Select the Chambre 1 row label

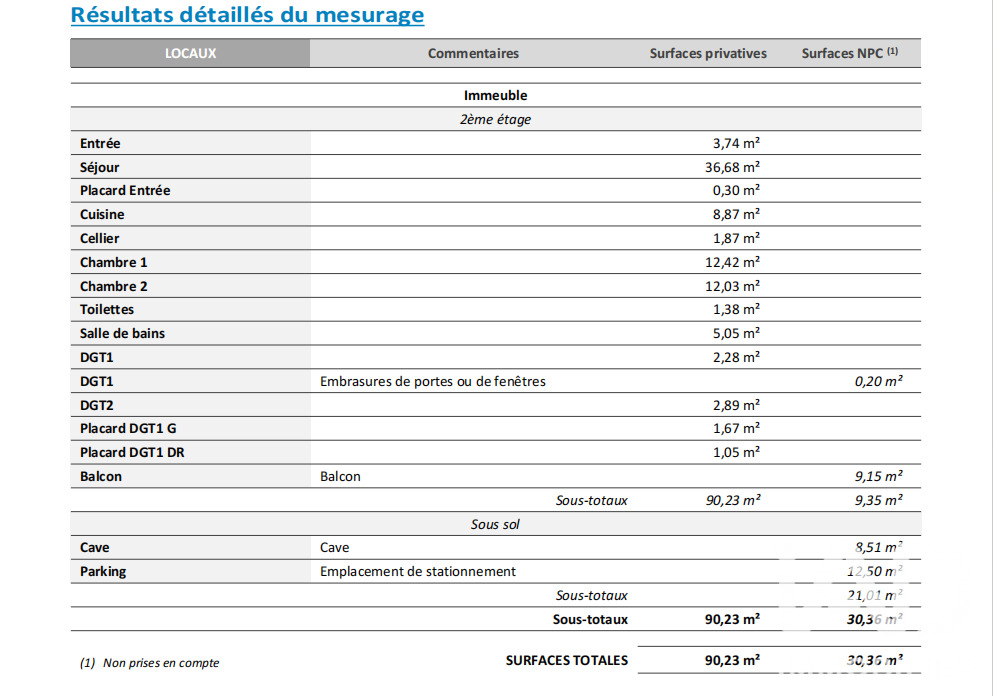113,262
